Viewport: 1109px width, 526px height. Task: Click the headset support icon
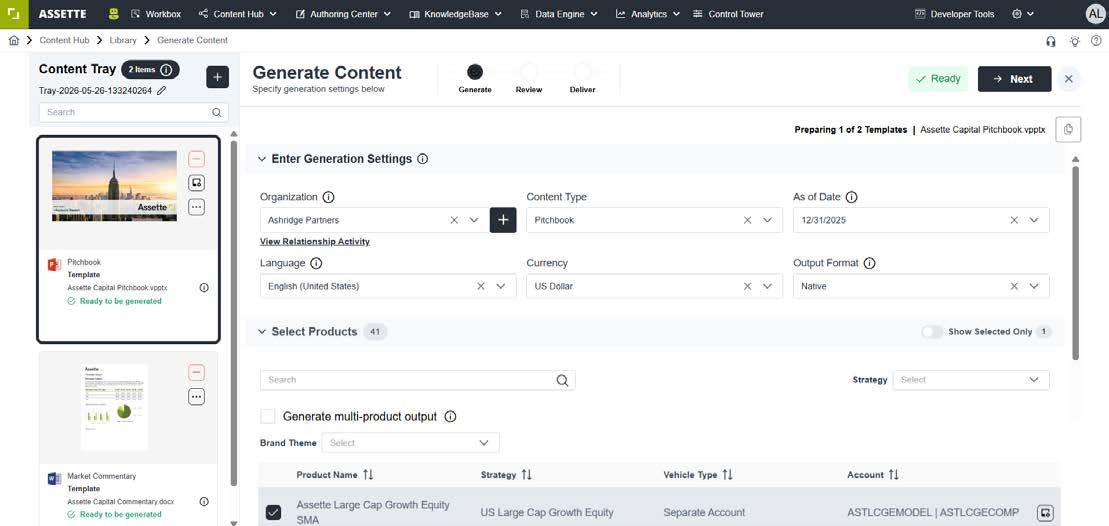point(1051,41)
